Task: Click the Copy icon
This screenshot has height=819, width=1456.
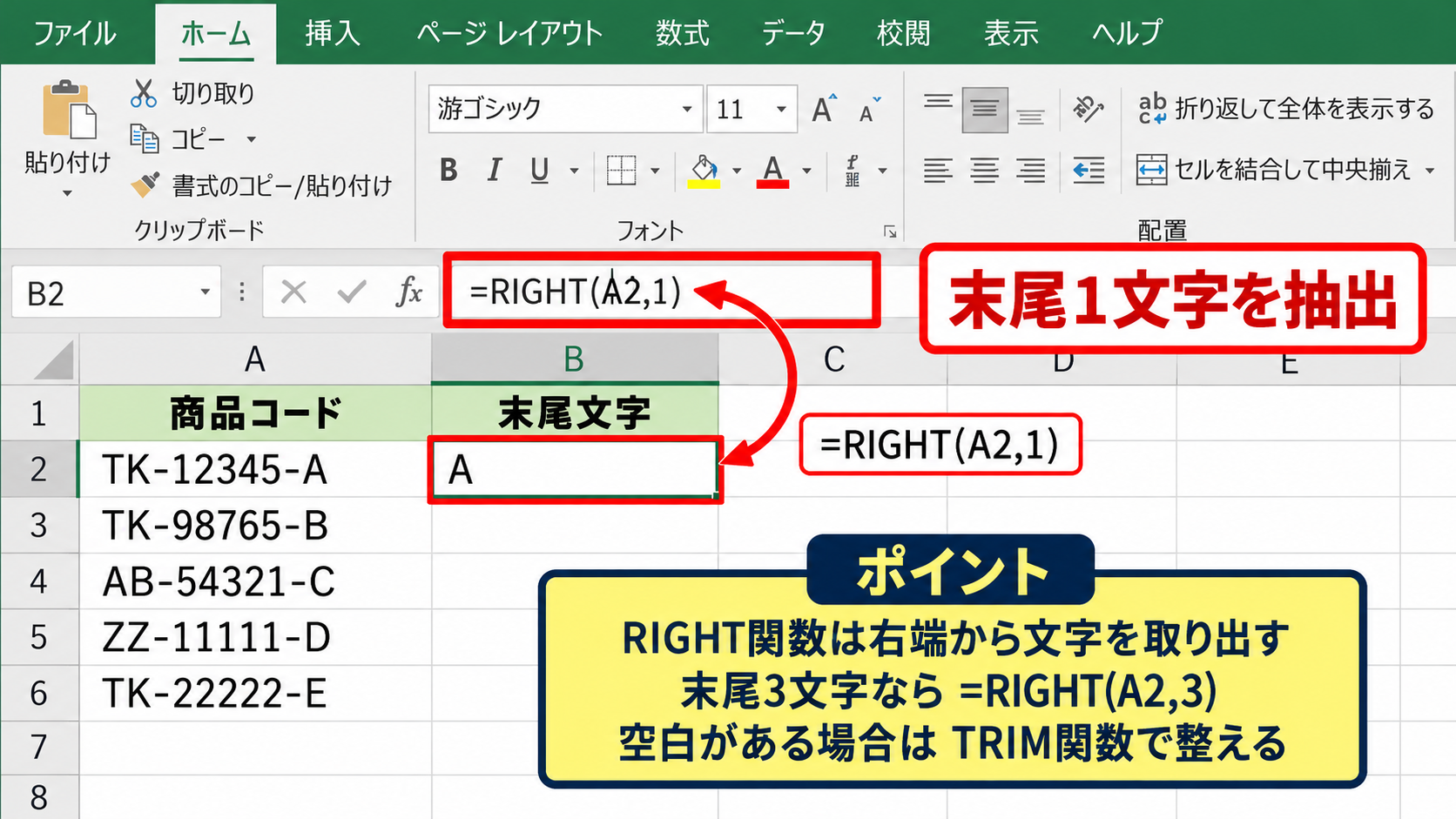Action: tap(144, 139)
